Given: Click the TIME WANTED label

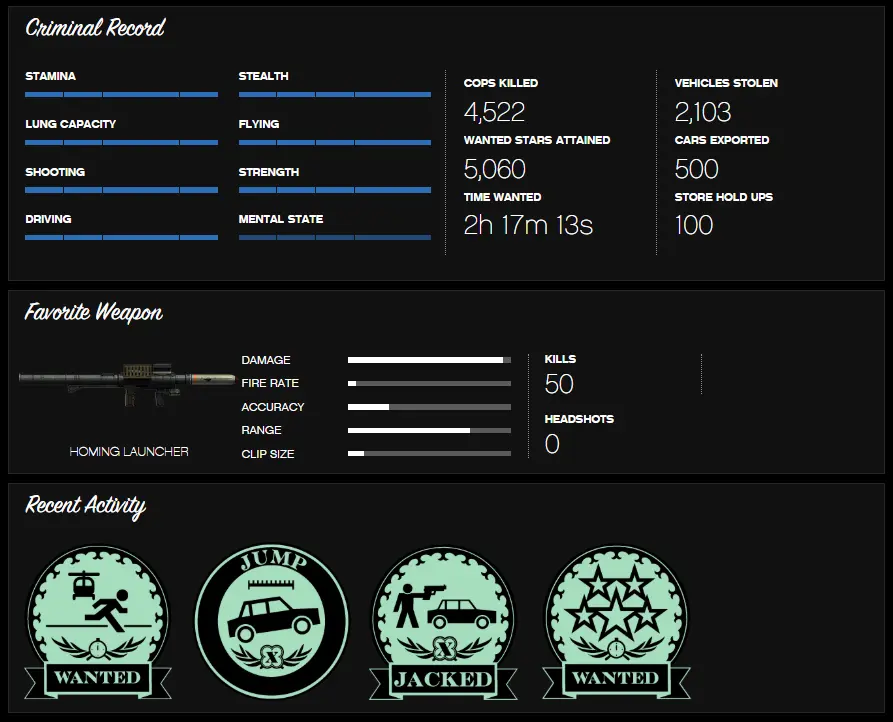Looking at the screenshot, I should 502,197.
